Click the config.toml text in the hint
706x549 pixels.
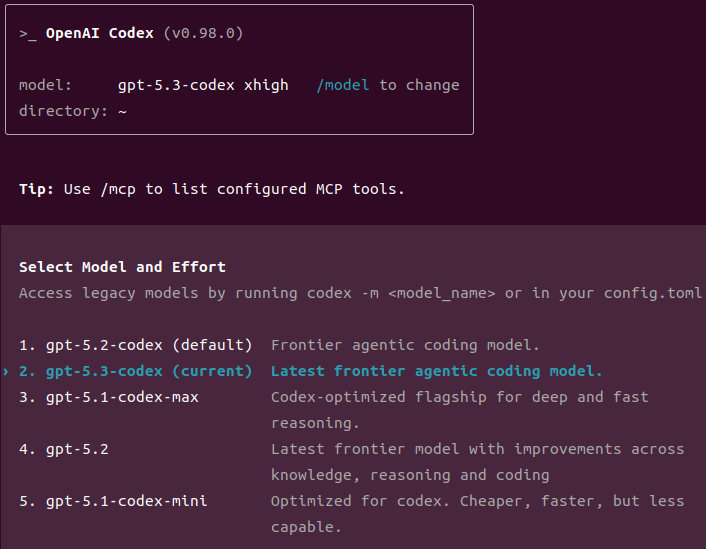pos(653,294)
